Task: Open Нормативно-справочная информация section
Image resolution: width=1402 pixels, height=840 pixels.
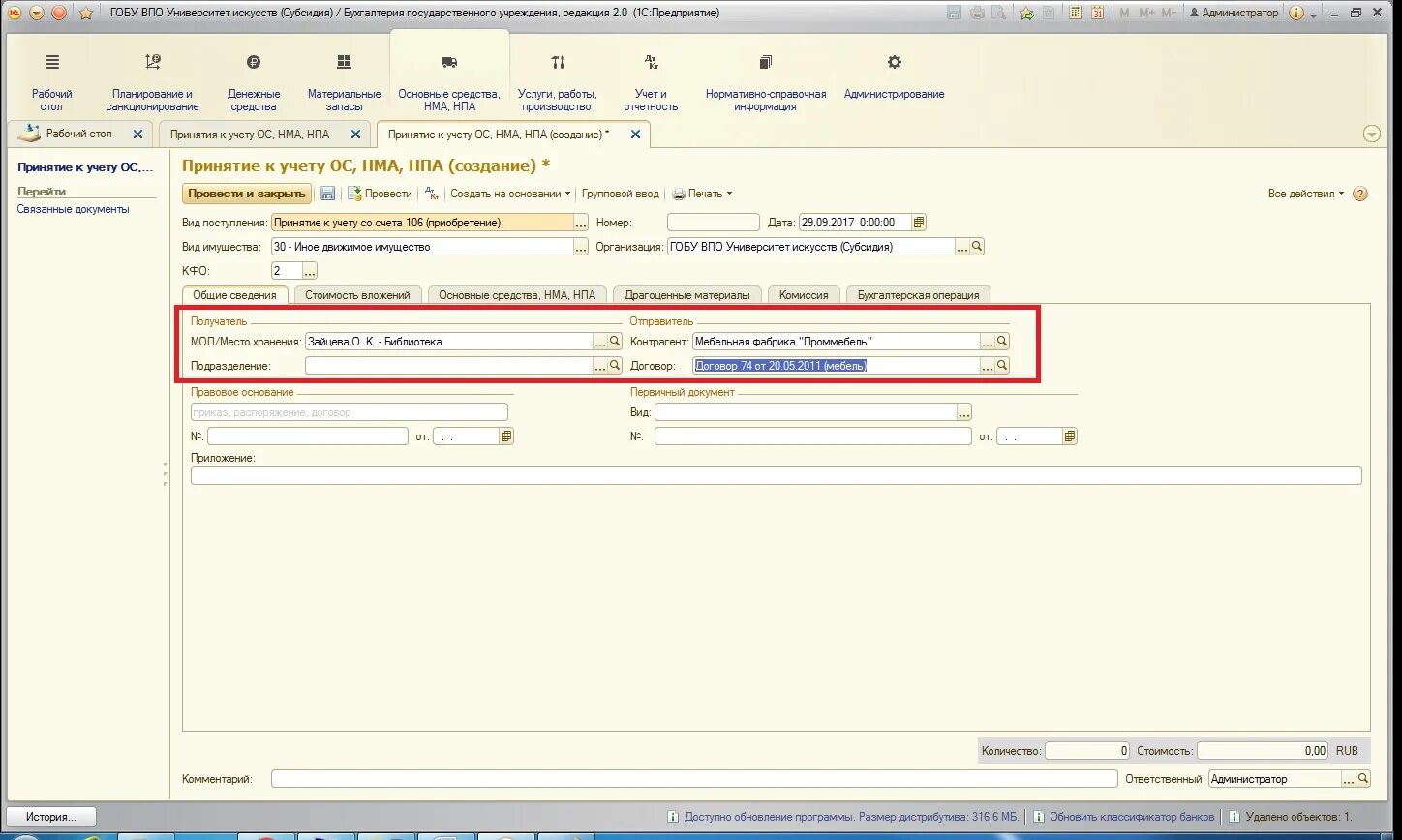Action: click(766, 82)
